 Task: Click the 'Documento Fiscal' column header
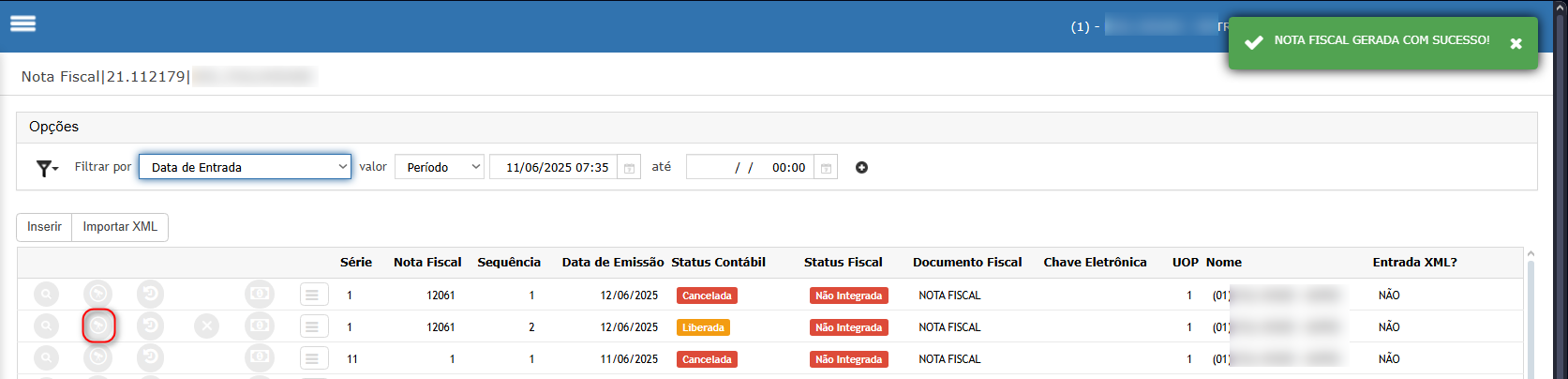pos(967,263)
